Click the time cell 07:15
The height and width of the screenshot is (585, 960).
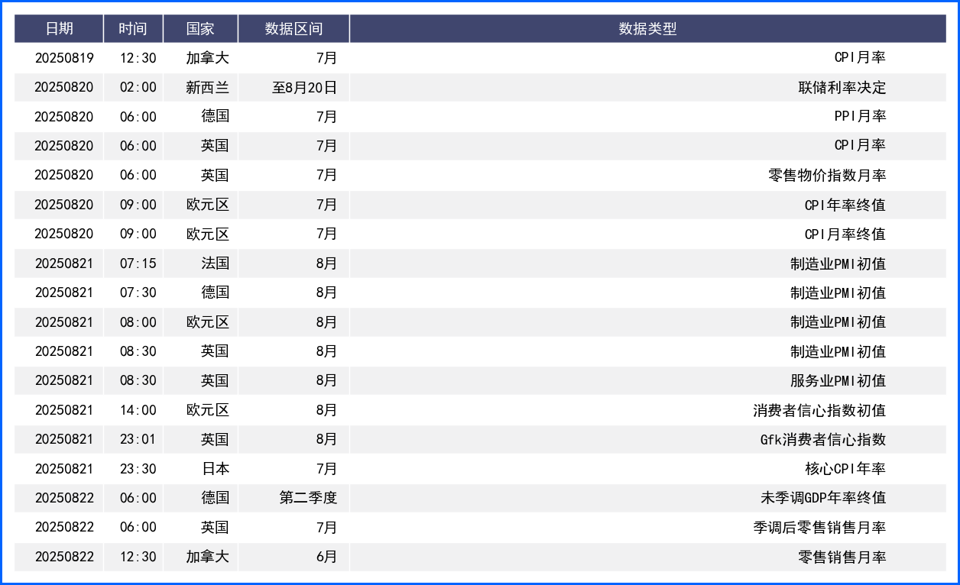point(138,263)
